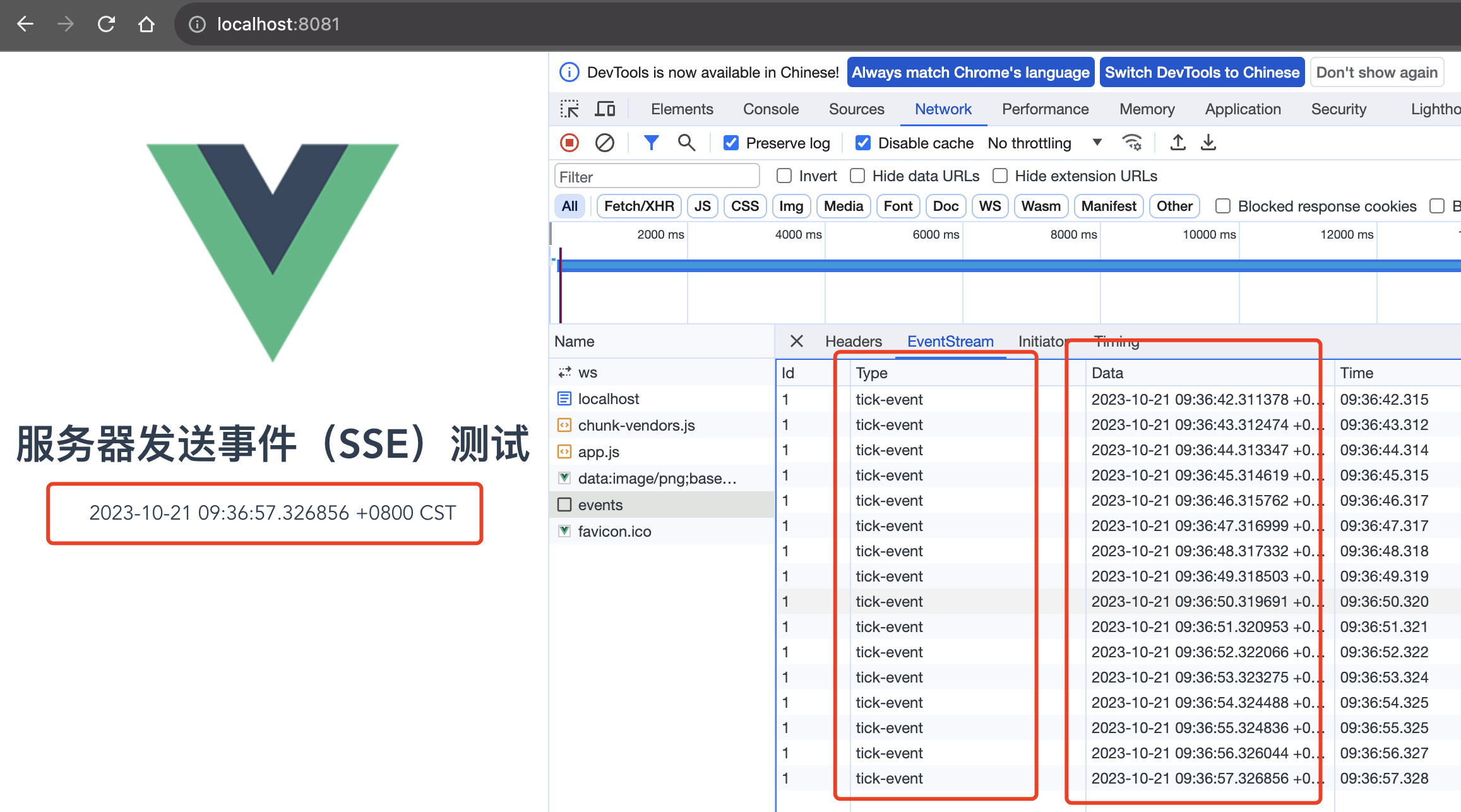Import HAR file

[1177, 143]
